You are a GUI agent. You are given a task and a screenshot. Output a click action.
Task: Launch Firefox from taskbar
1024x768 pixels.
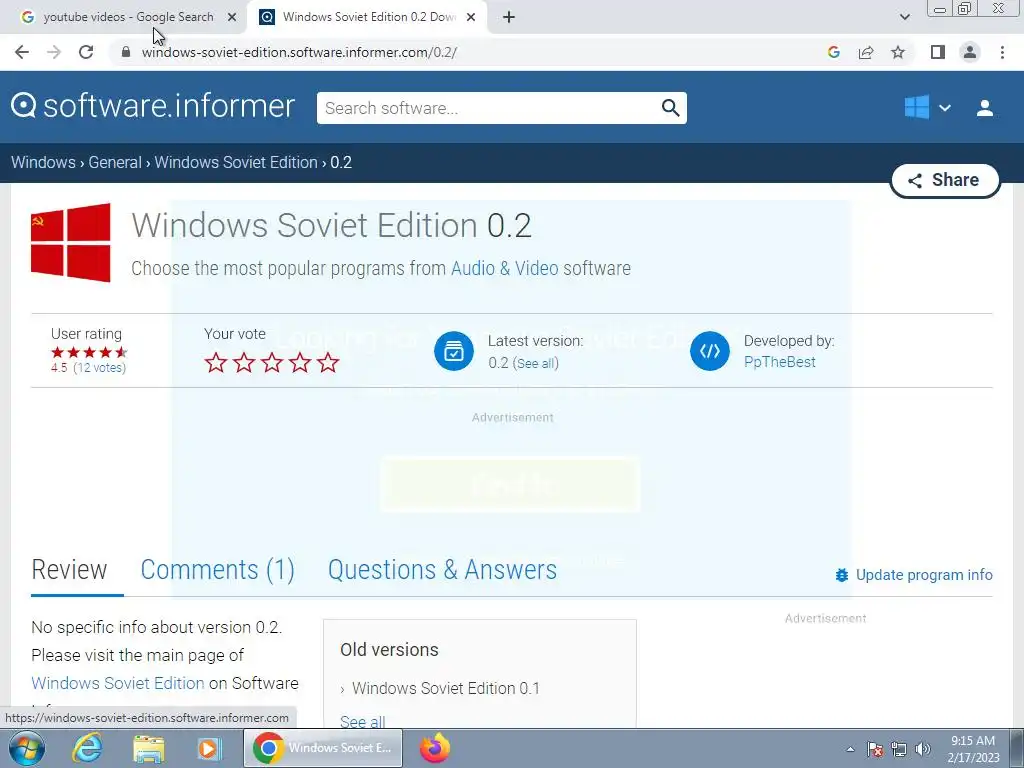(435, 748)
